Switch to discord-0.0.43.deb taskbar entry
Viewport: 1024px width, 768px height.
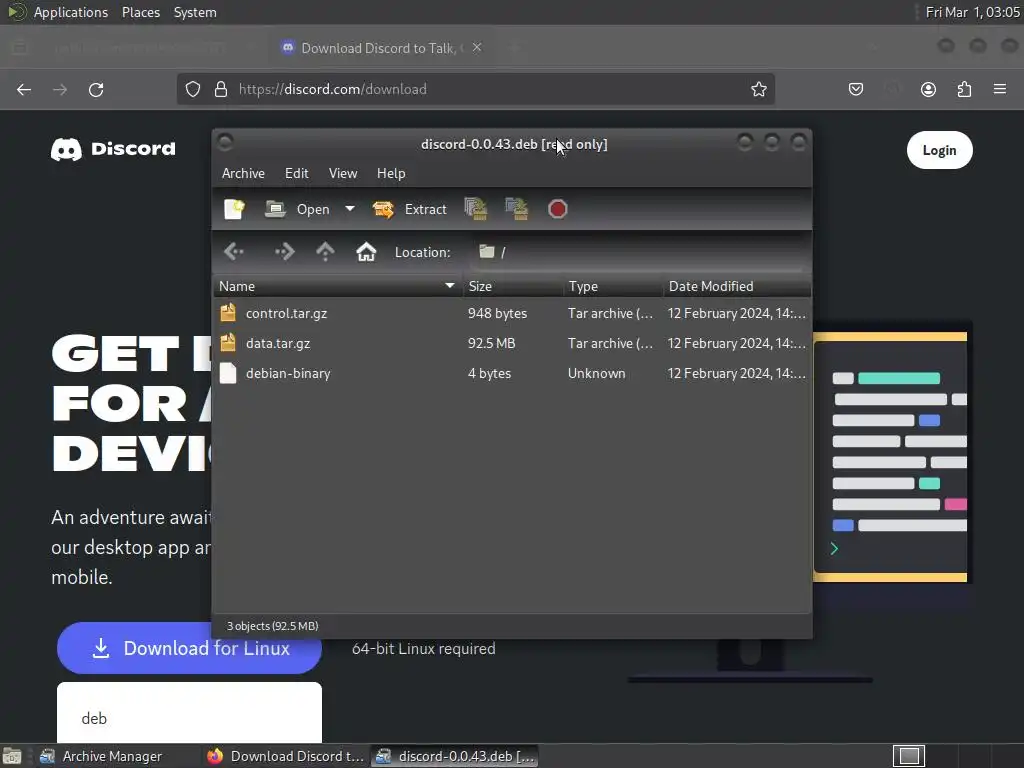[455, 756]
